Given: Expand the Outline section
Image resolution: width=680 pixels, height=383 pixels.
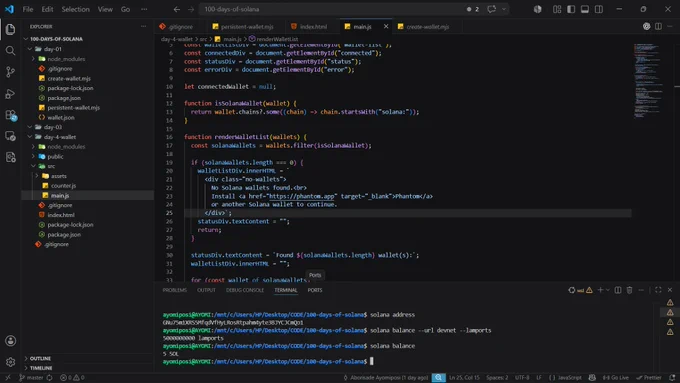Looking at the screenshot, I should [x=40, y=358].
